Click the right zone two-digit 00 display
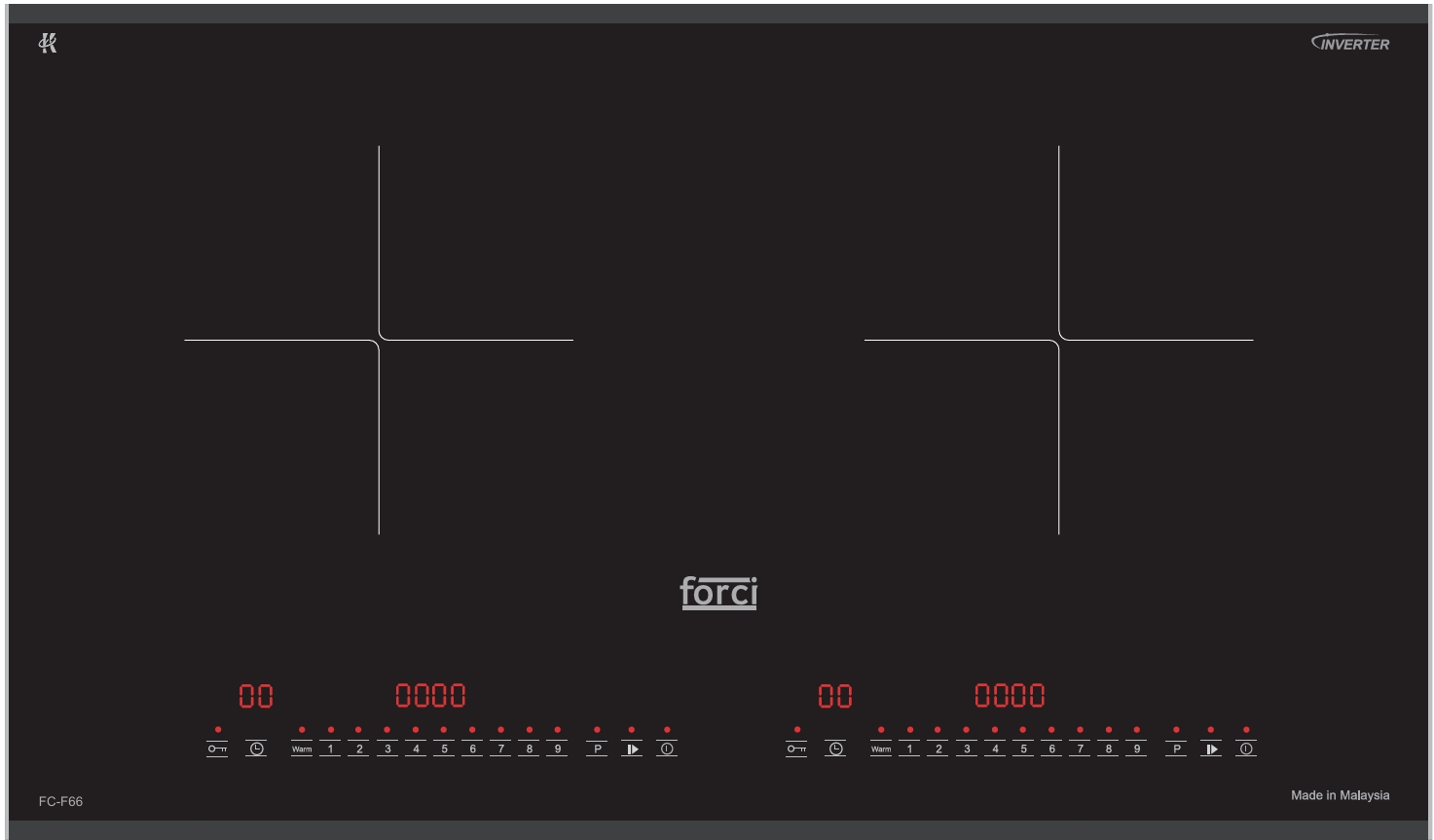 (x=835, y=696)
